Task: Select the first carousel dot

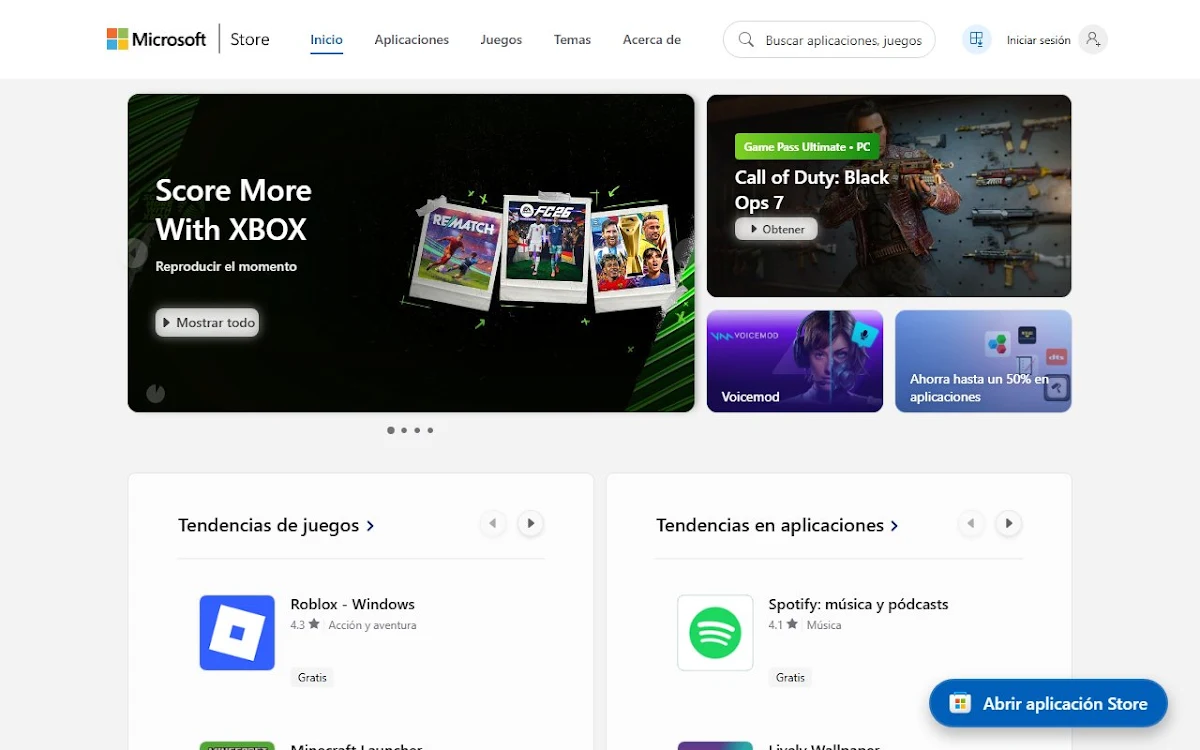Action: [x=391, y=430]
